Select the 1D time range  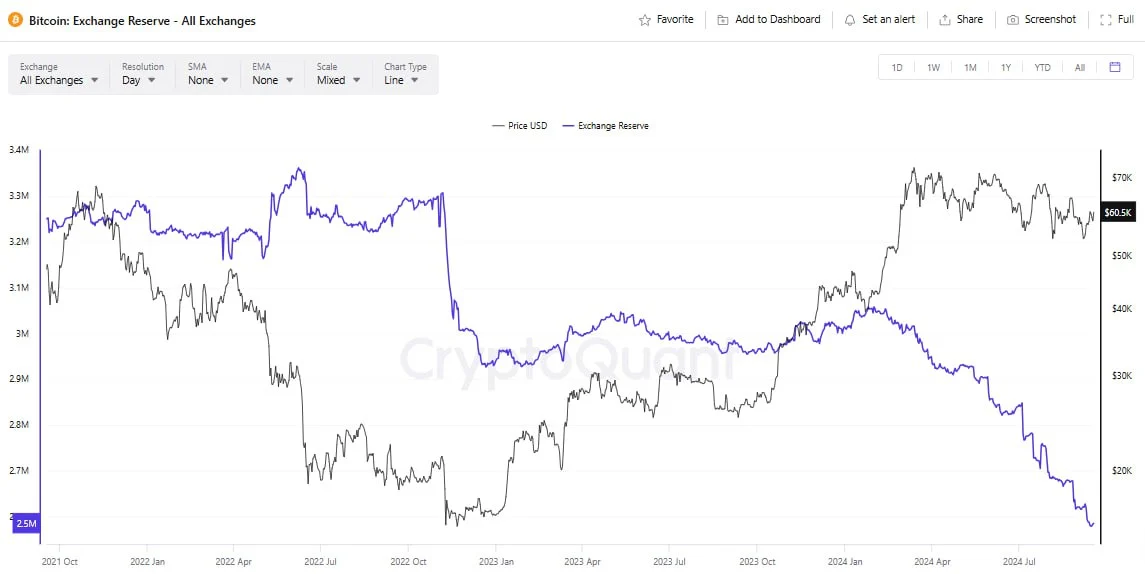point(897,67)
